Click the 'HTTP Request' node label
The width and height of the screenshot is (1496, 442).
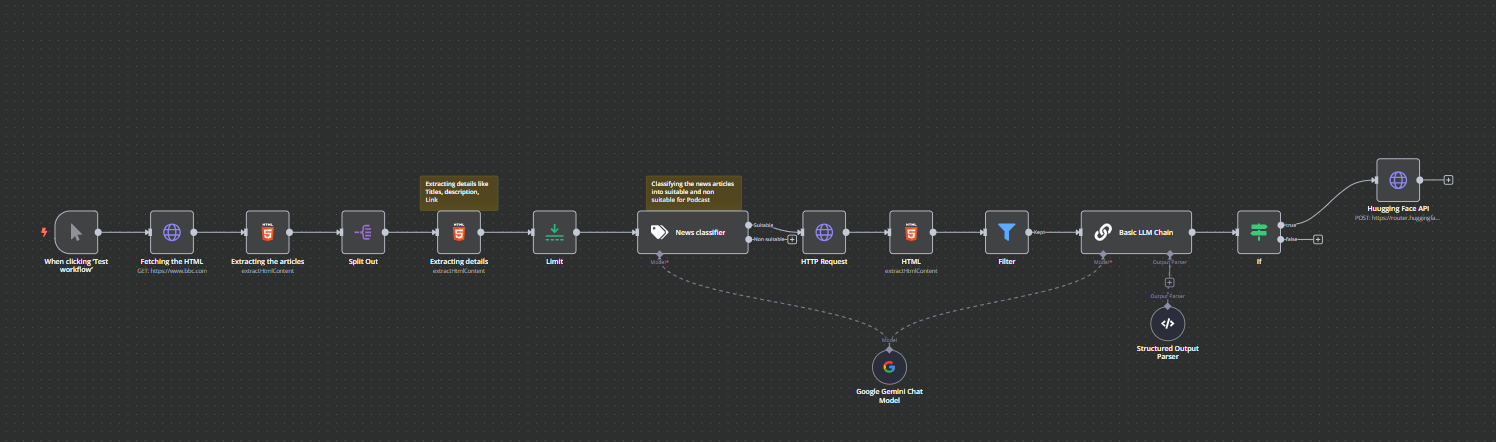click(x=824, y=262)
